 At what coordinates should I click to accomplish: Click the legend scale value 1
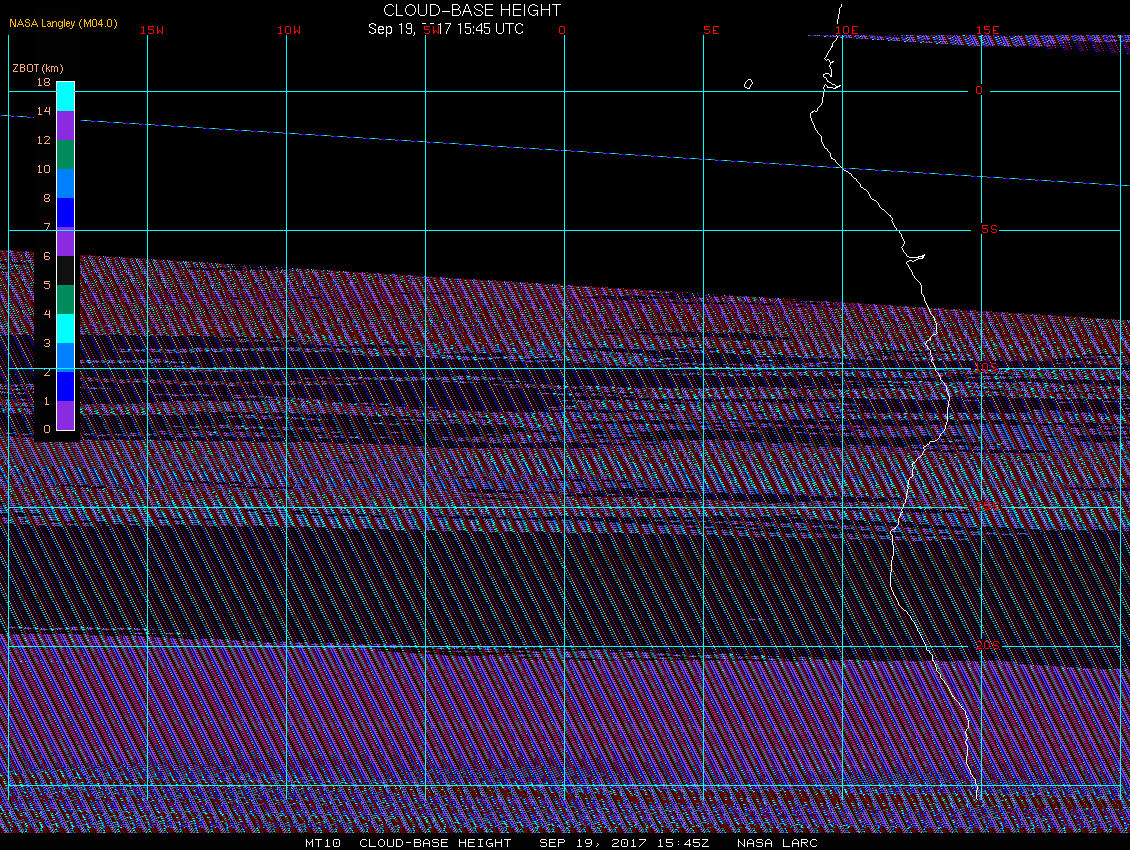pyautogui.click(x=47, y=401)
